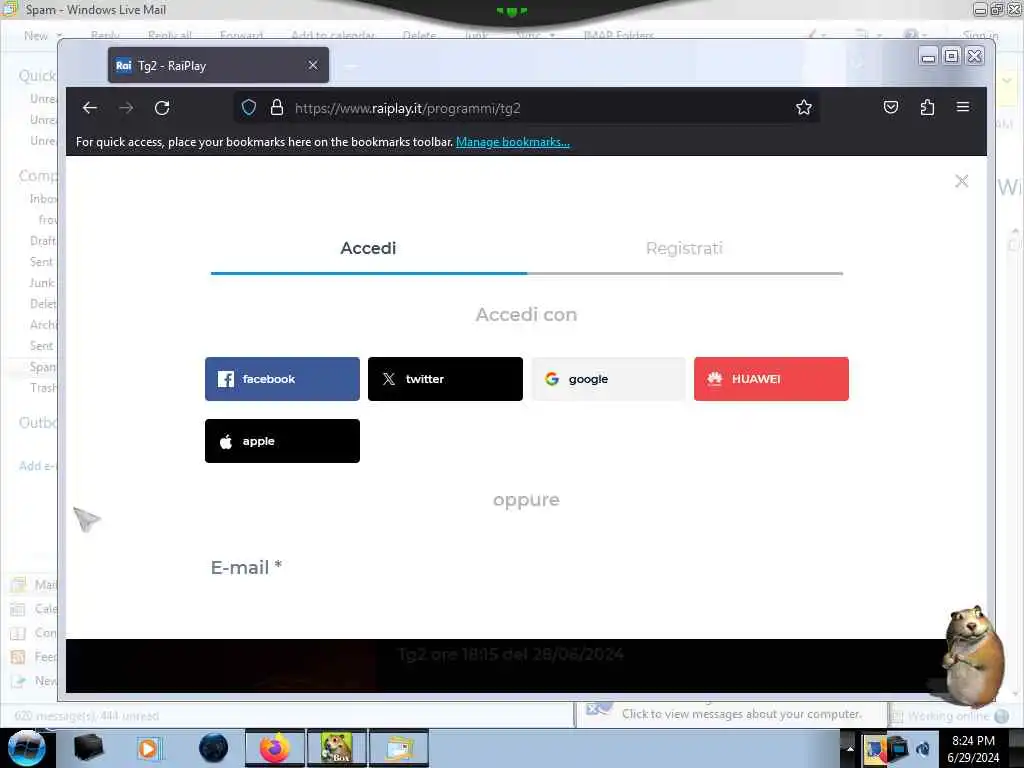Bookmark this page with the star icon
The width and height of the screenshot is (1024, 768).
[804, 107]
